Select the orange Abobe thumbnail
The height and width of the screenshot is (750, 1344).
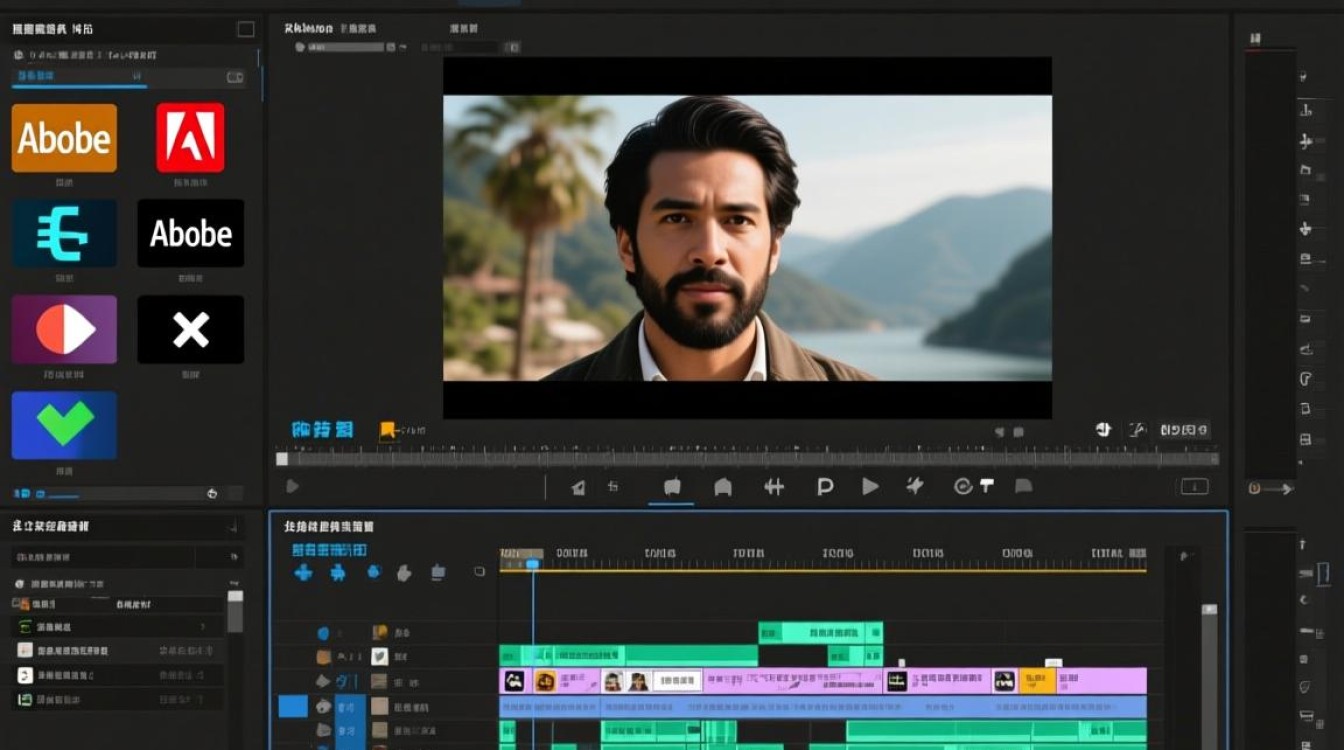[x=64, y=138]
